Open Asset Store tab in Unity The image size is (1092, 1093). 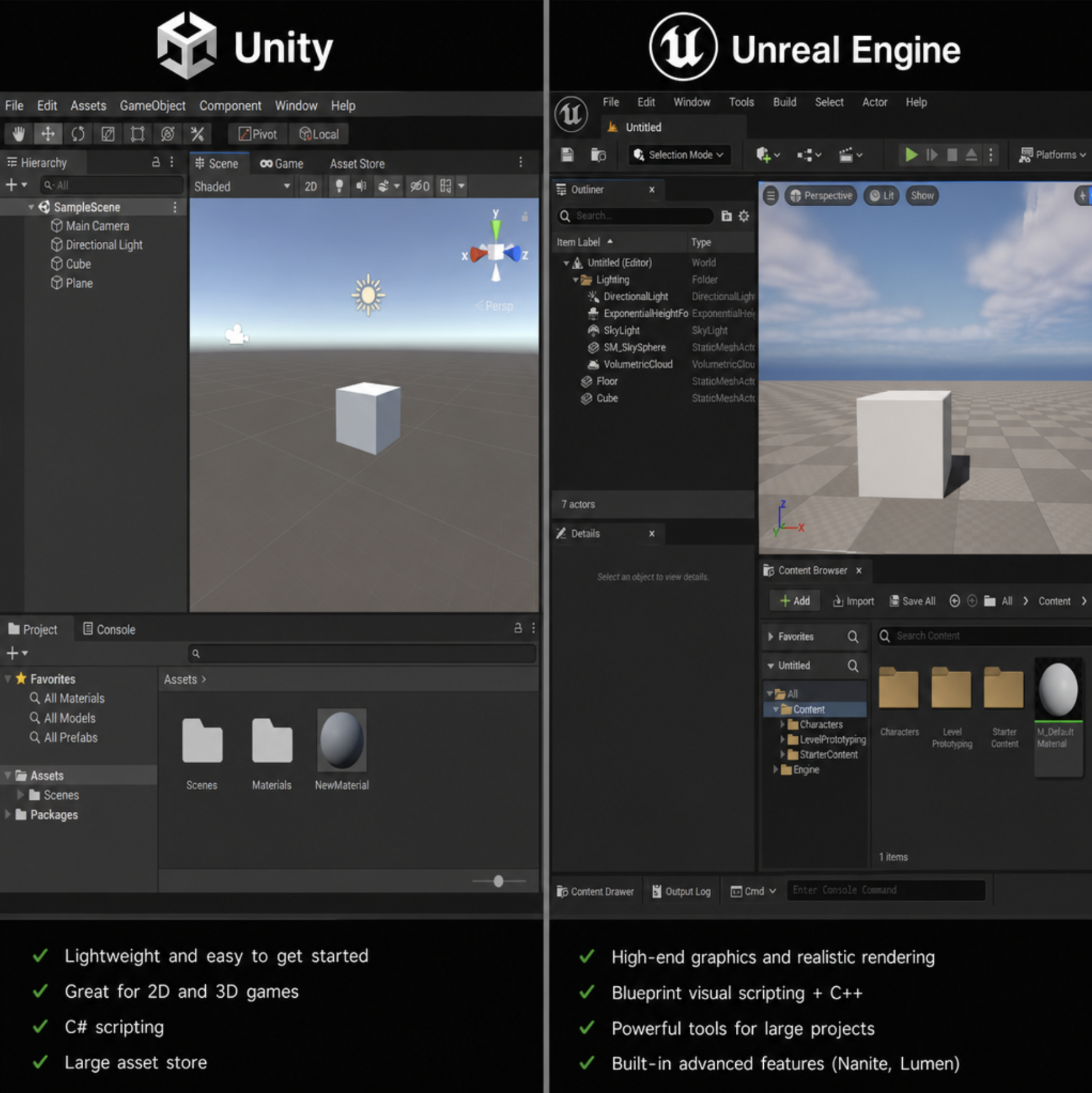[x=357, y=164]
